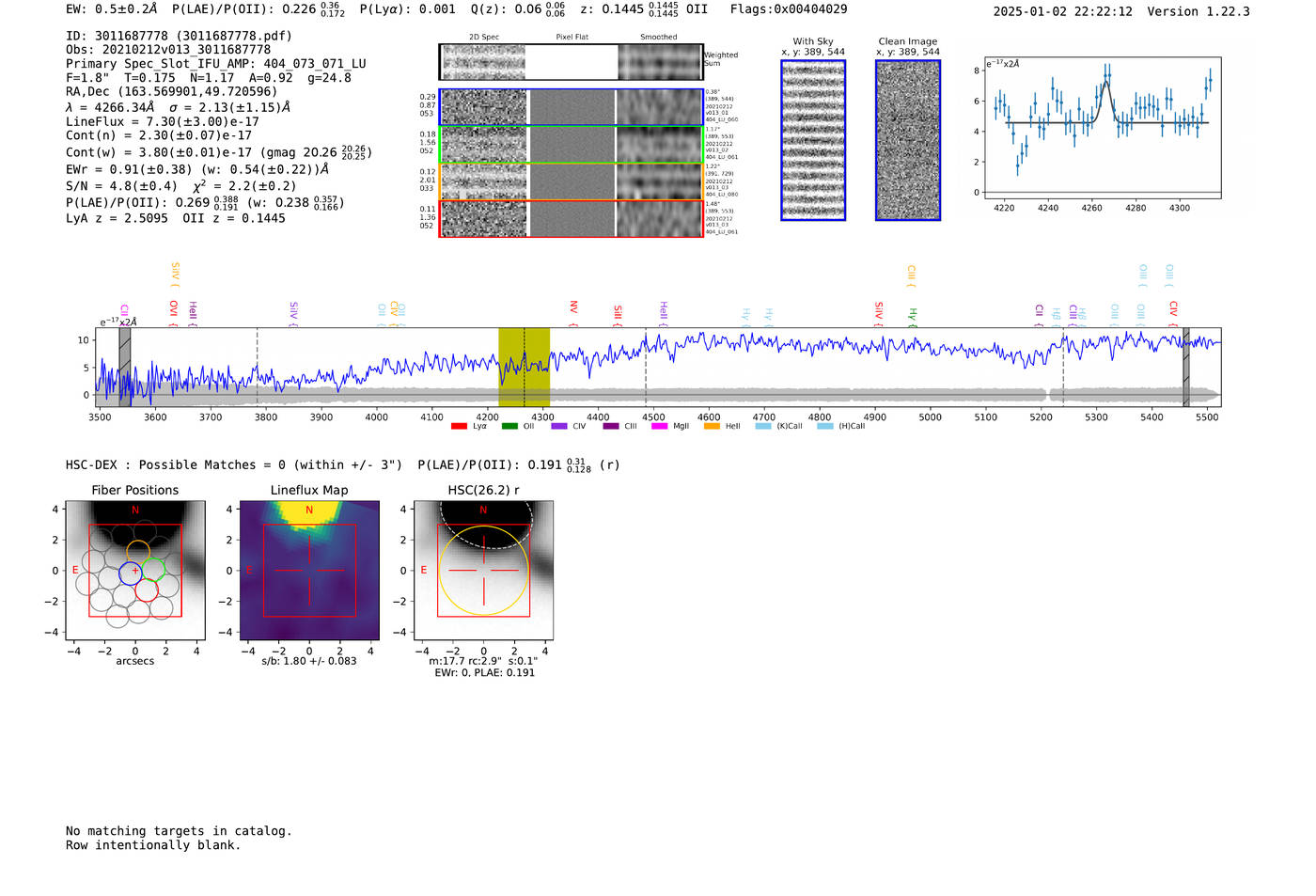This screenshot has width=1316, height=896.
Task: Select the red Lyα legend swatch
Action: [459, 427]
